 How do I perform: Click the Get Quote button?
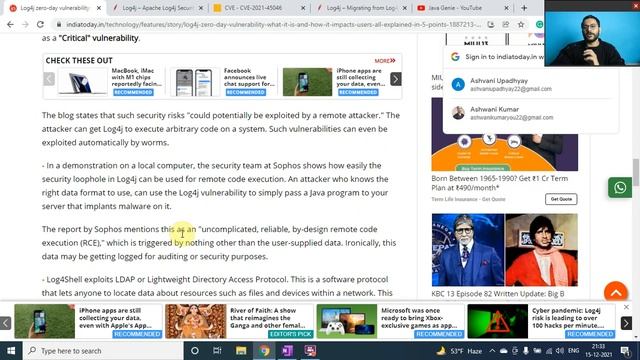tap(561, 199)
